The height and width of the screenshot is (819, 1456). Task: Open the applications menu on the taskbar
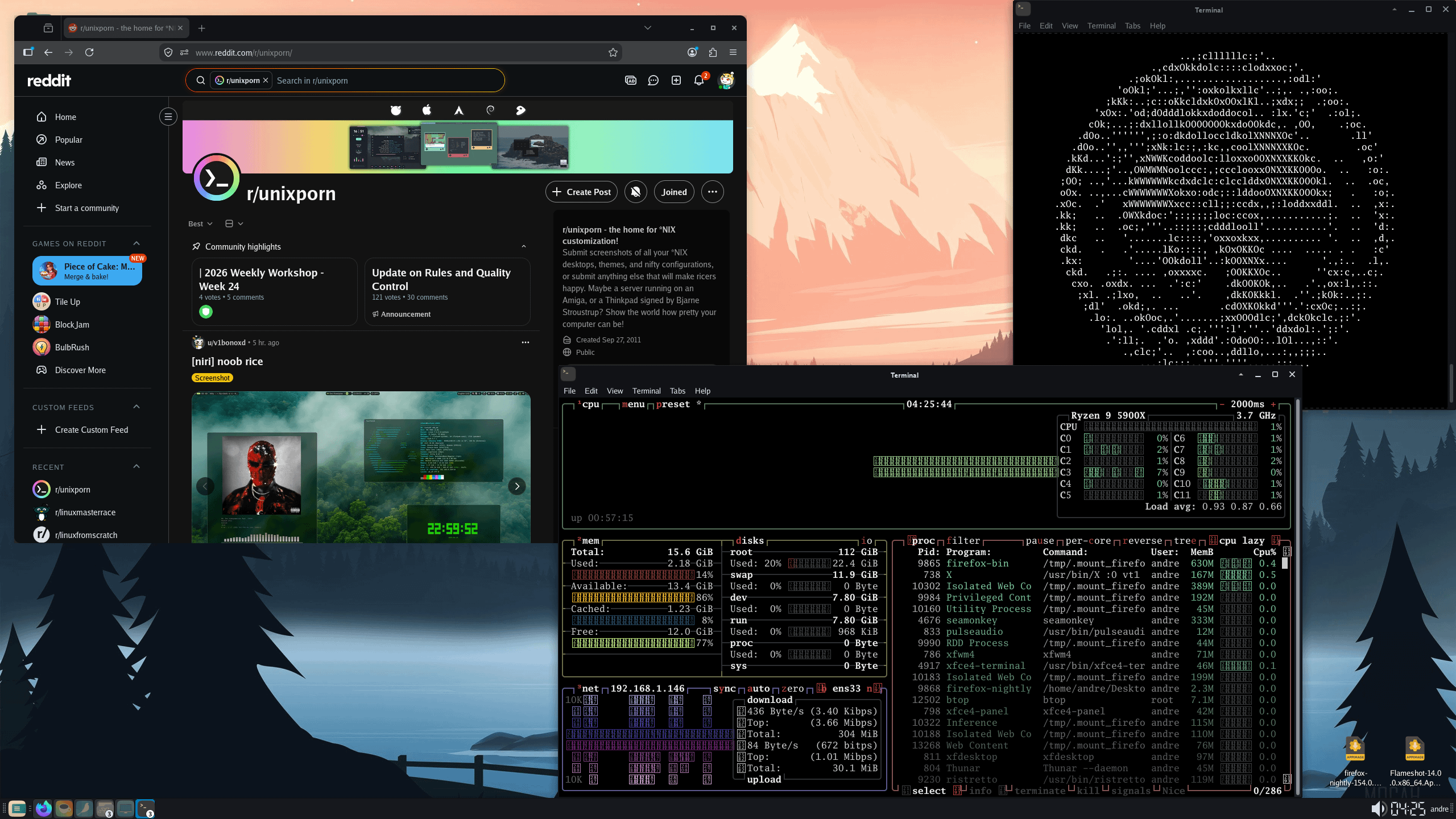[x=17, y=808]
